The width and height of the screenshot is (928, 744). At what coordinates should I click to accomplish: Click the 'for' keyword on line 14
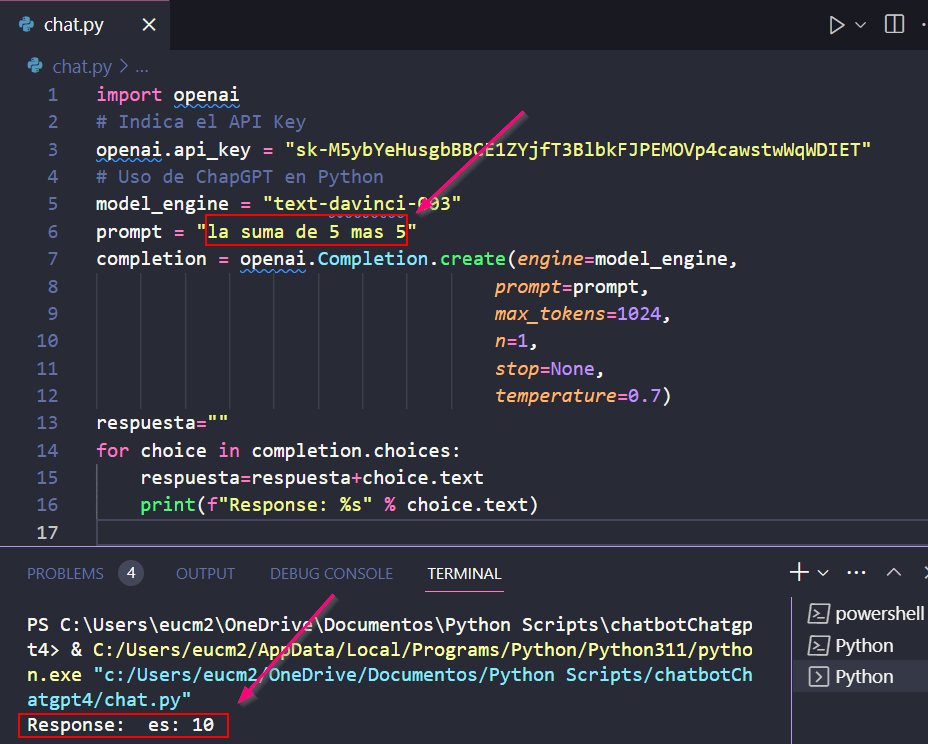(112, 450)
